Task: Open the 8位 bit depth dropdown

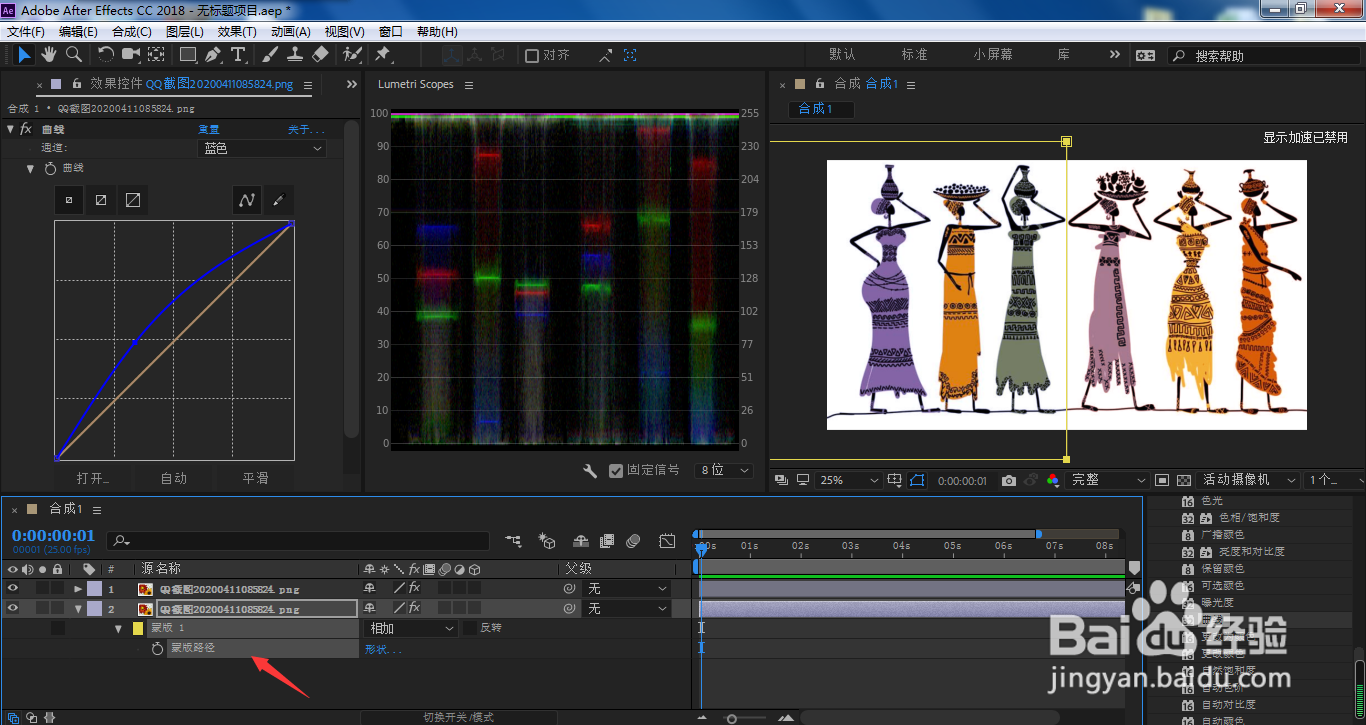Action: click(x=724, y=470)
